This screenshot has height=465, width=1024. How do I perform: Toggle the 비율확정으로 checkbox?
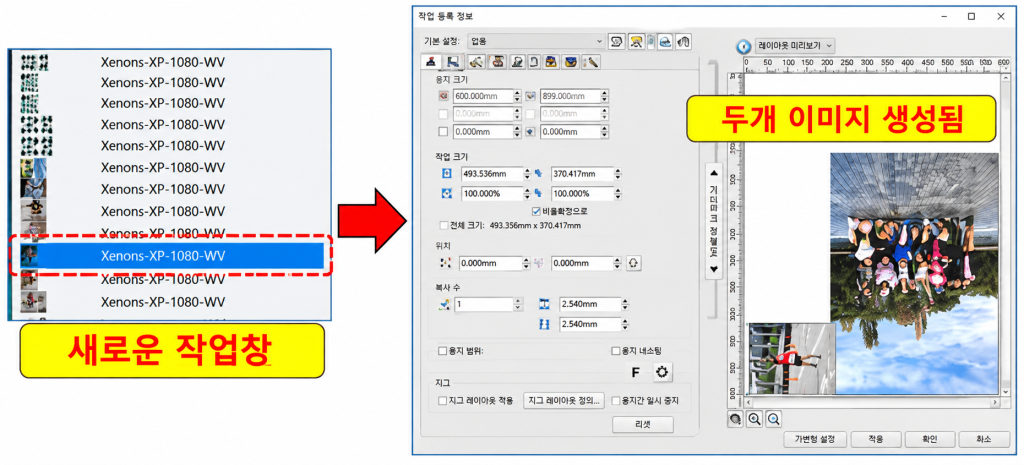536,211
